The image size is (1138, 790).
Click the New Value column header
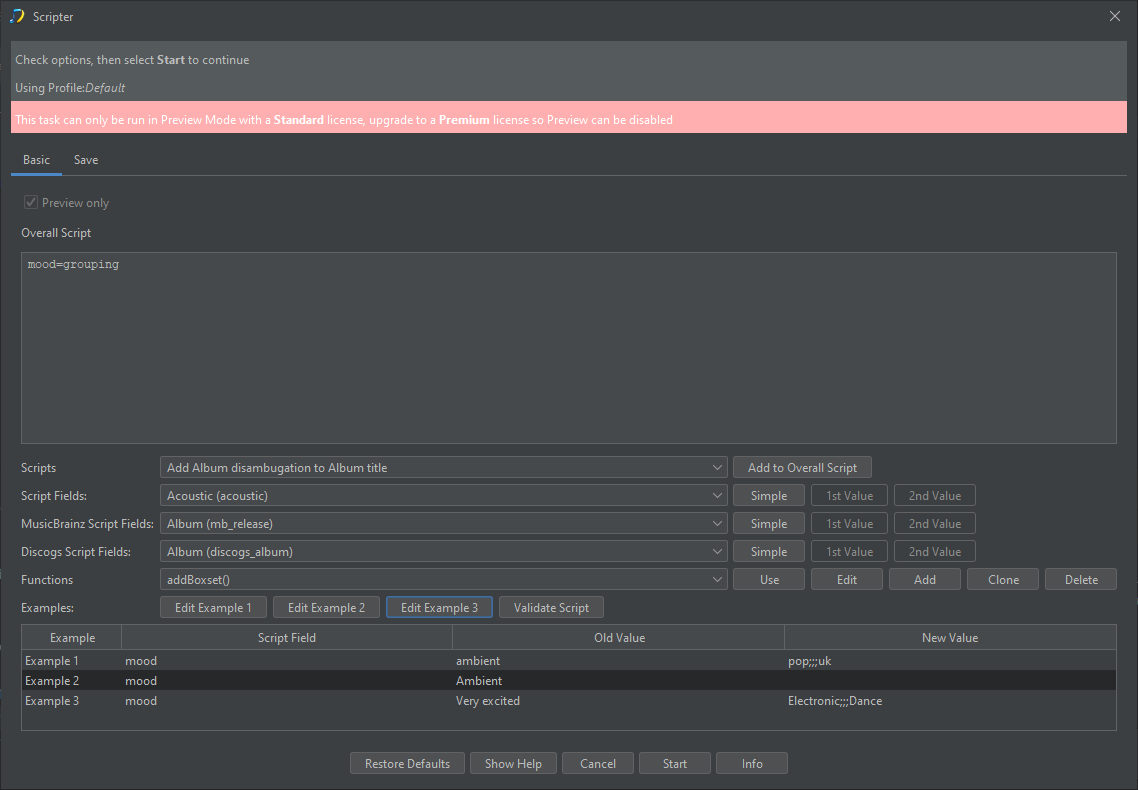949,638
